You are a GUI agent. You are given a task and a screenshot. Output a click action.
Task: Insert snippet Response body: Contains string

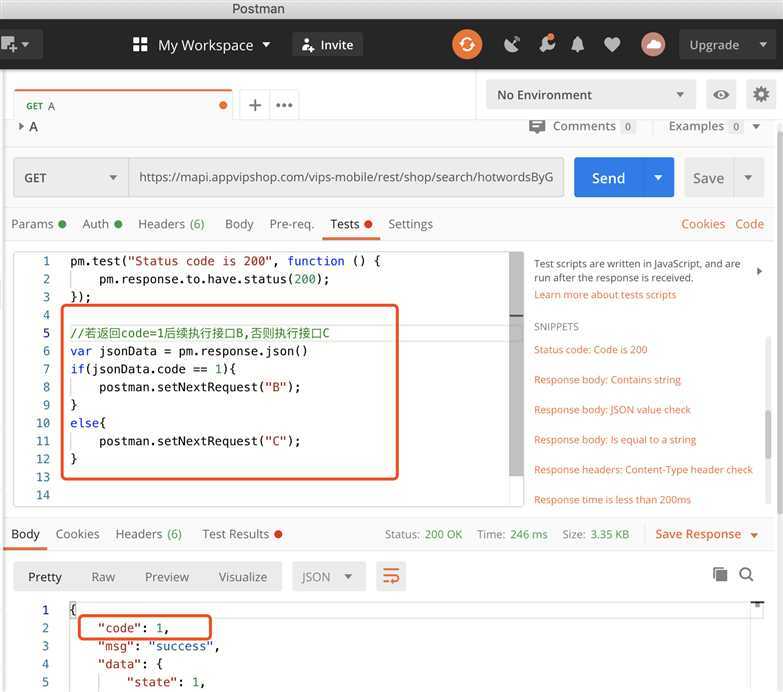tap(607, 379)
